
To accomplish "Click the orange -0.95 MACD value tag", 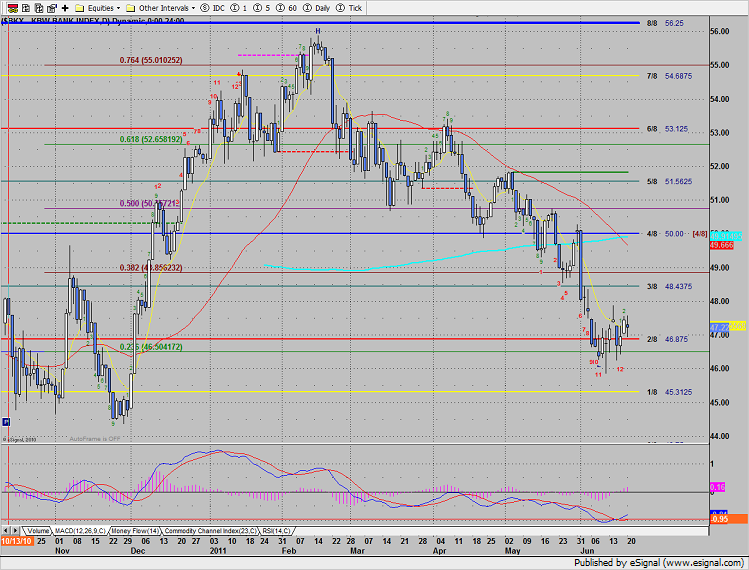I will point(728,519).
